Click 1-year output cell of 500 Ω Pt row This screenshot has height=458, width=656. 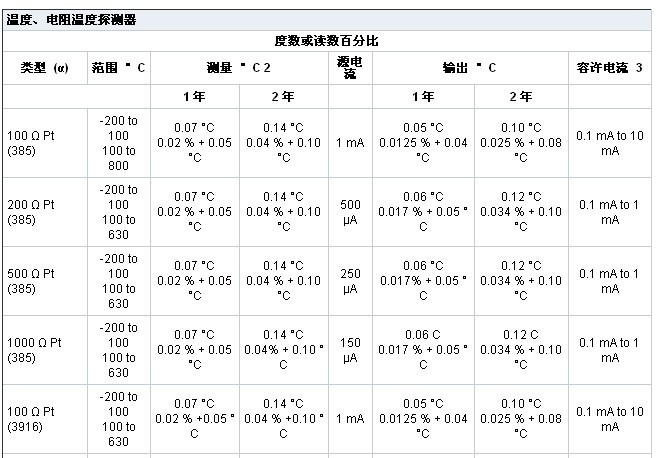[423, 281]
